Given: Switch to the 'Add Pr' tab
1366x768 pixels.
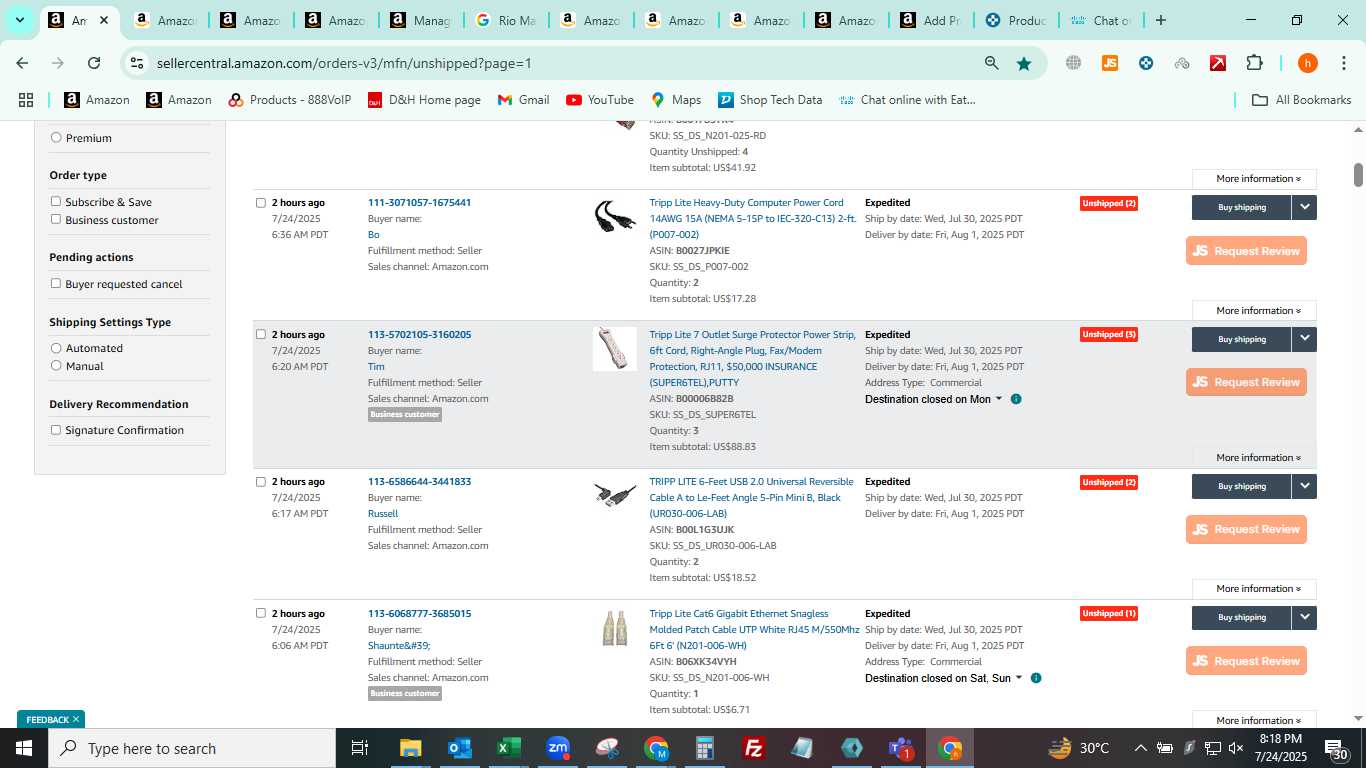Looking at the screenshot, I should 931,20.
